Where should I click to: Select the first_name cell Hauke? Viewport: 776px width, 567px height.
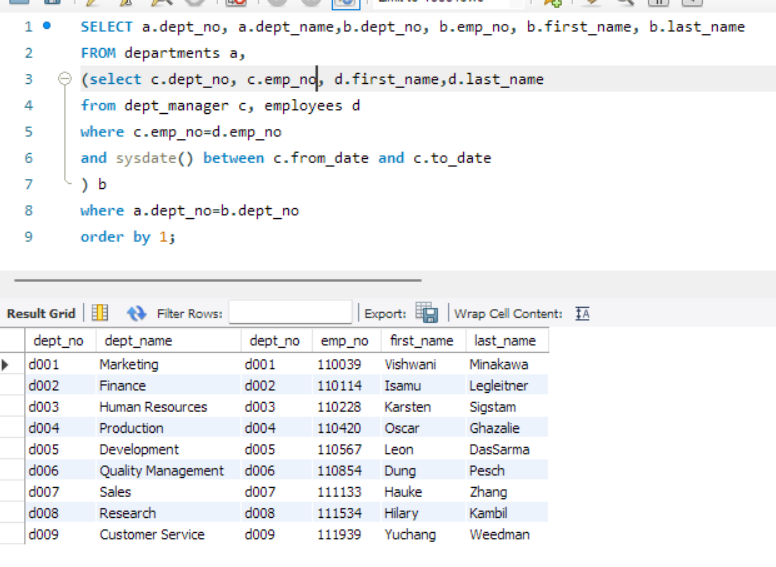424,492
